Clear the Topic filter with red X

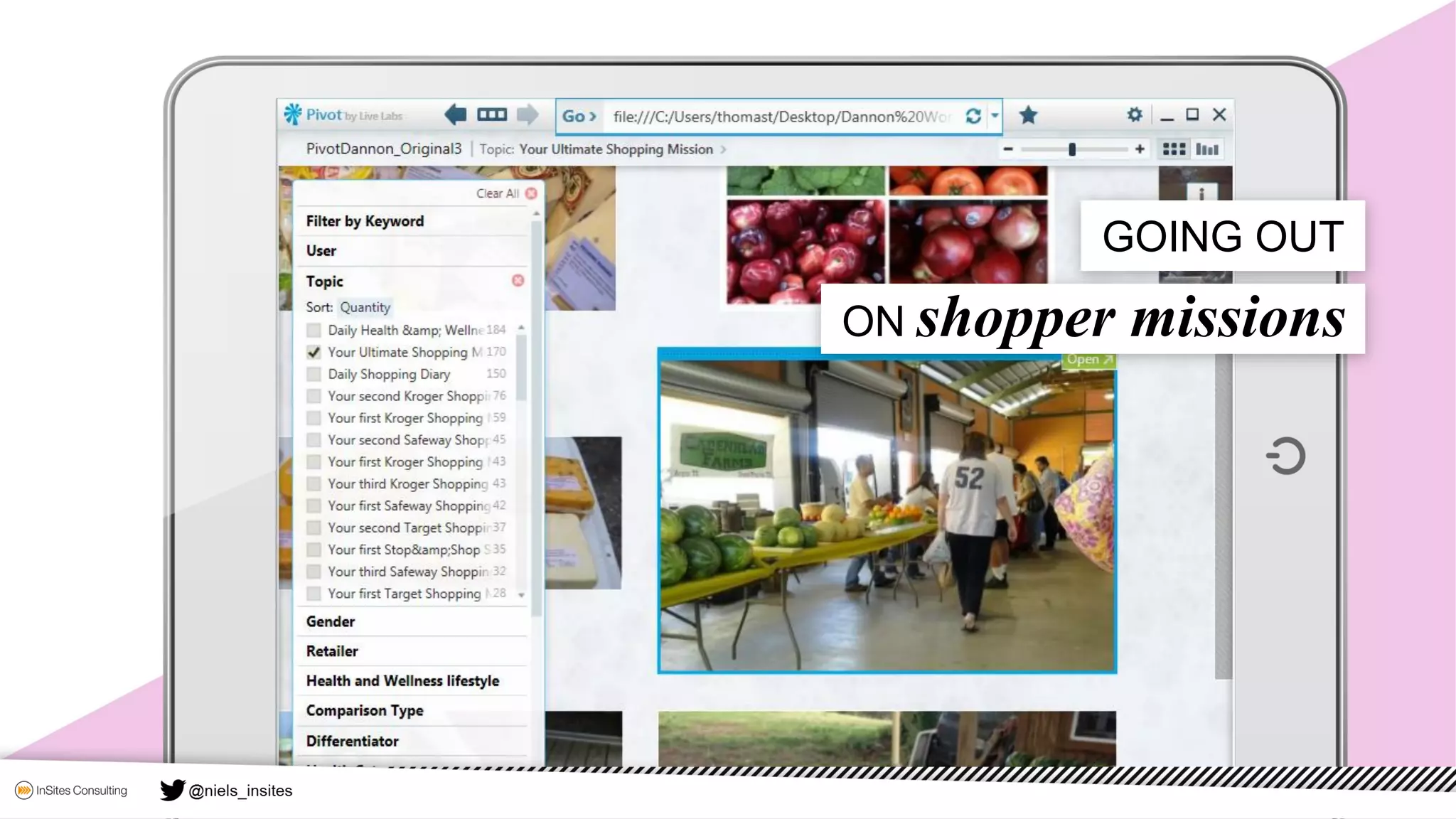tap(518, 281)
